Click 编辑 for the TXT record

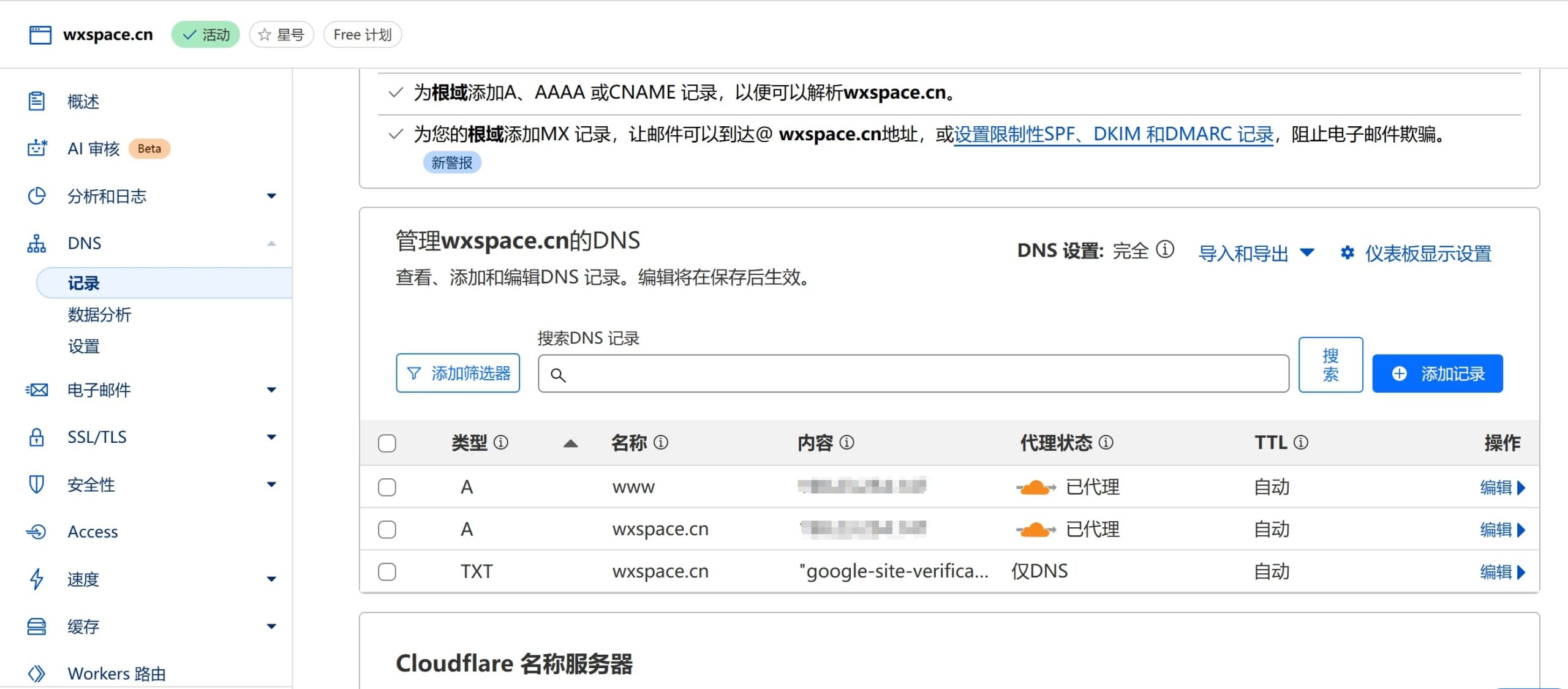tap(1502, 571)
